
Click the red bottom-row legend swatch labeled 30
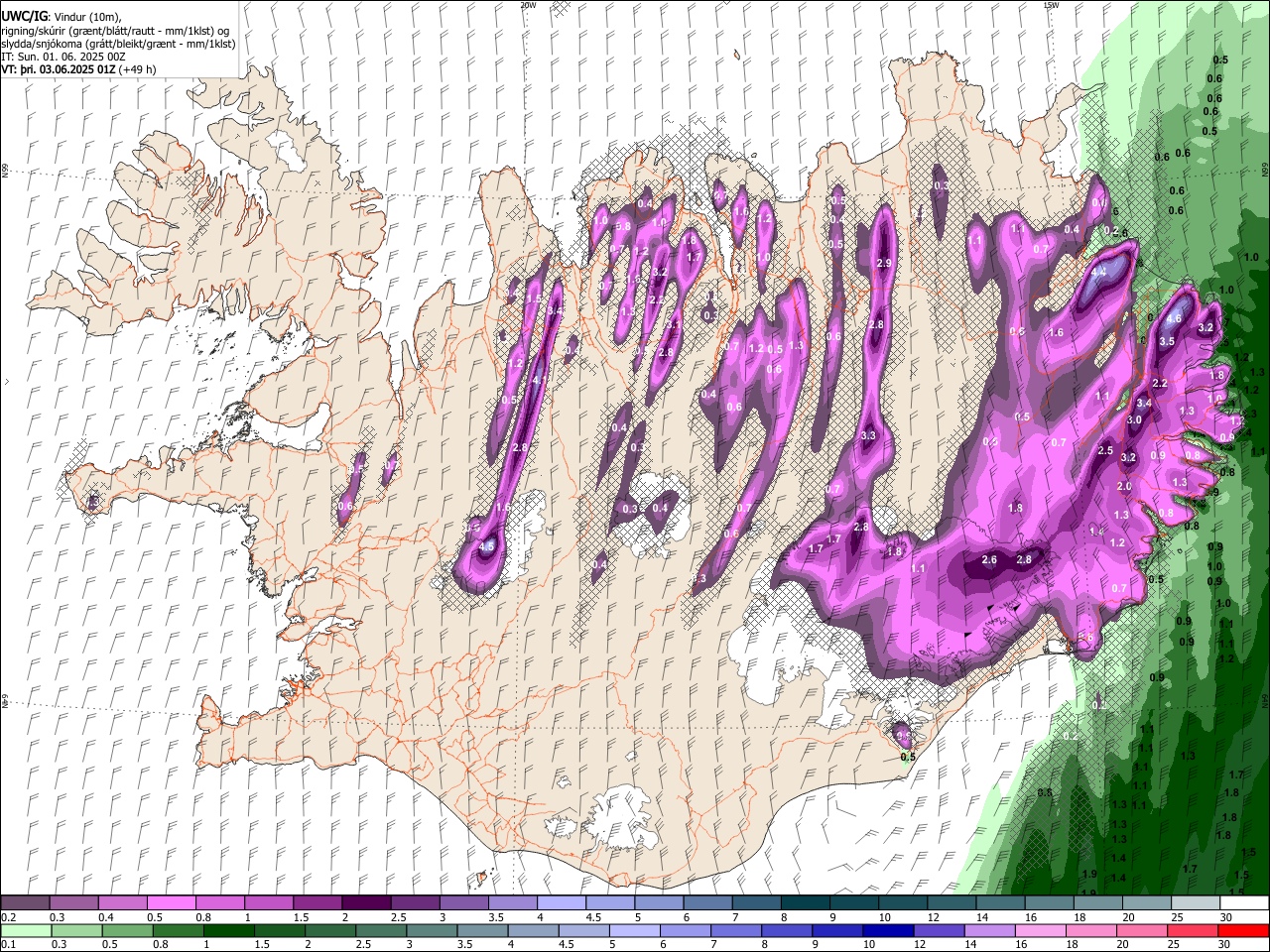(1244, 930)
